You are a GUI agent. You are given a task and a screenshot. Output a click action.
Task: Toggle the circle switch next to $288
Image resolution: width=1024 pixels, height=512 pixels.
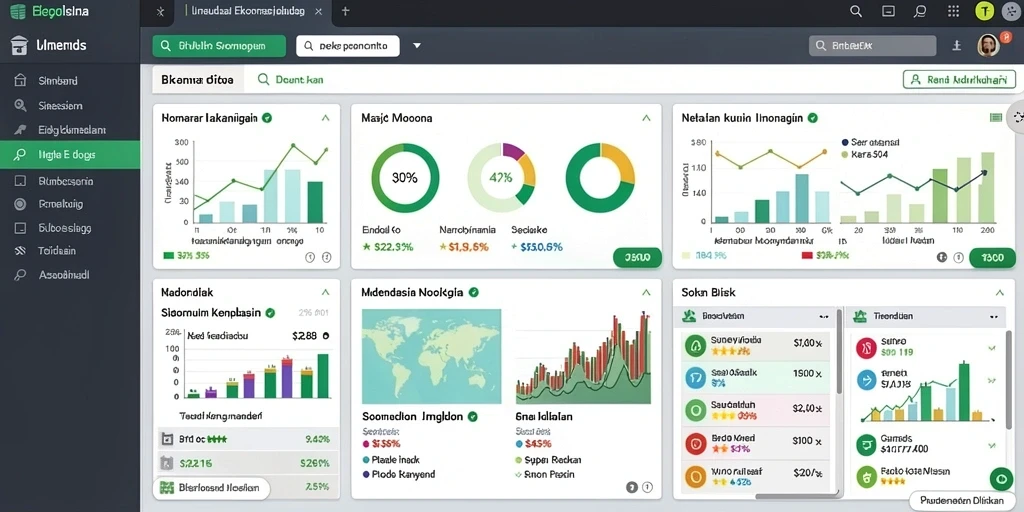326,336
